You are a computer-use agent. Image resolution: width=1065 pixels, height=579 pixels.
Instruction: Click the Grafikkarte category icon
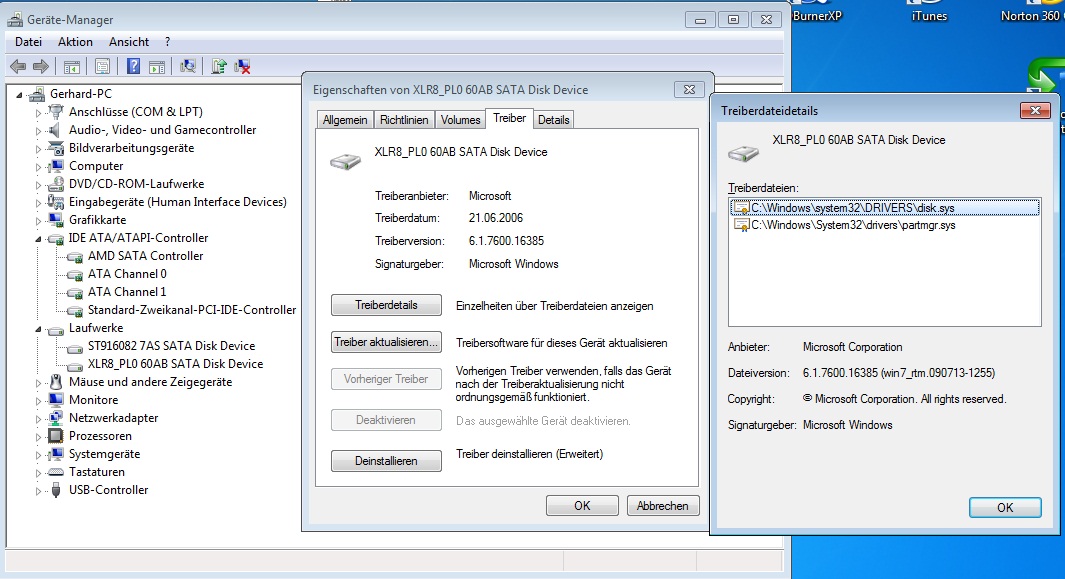pos(56,220)
